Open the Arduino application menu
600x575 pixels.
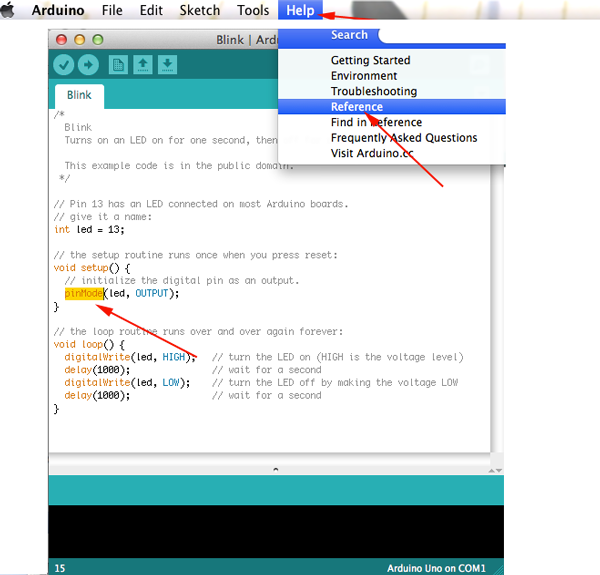point(58,10)
